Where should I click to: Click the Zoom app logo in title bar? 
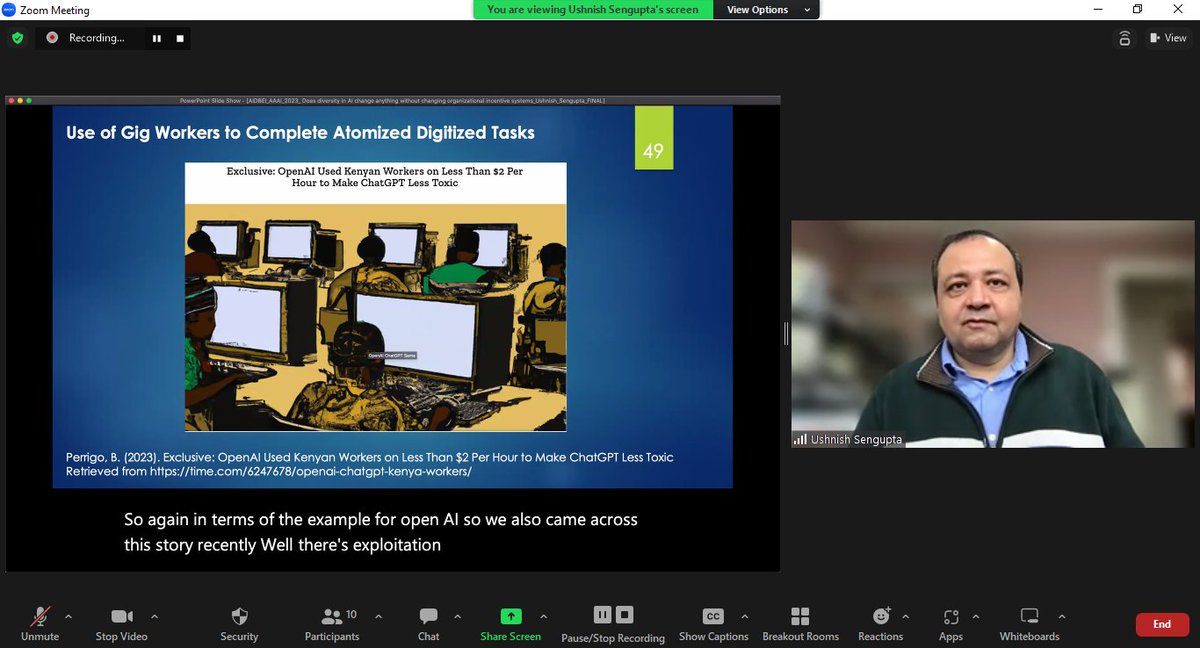9,10
